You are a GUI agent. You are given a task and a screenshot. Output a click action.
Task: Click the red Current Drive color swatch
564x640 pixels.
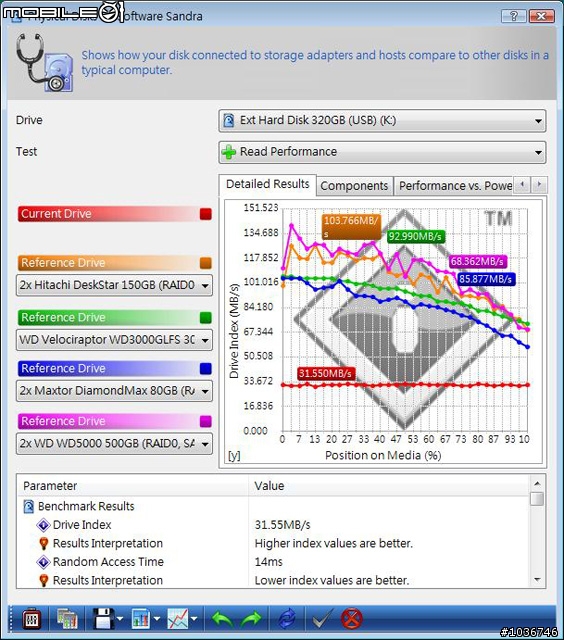[x=206, y=214]
